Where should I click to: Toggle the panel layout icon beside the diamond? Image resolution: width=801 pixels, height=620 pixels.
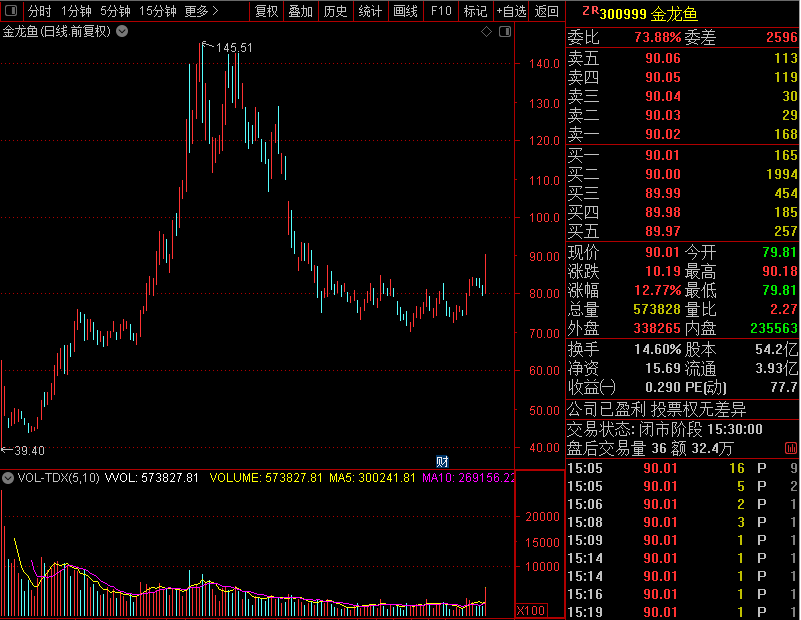pyautogui.click(x=503, y=32)
